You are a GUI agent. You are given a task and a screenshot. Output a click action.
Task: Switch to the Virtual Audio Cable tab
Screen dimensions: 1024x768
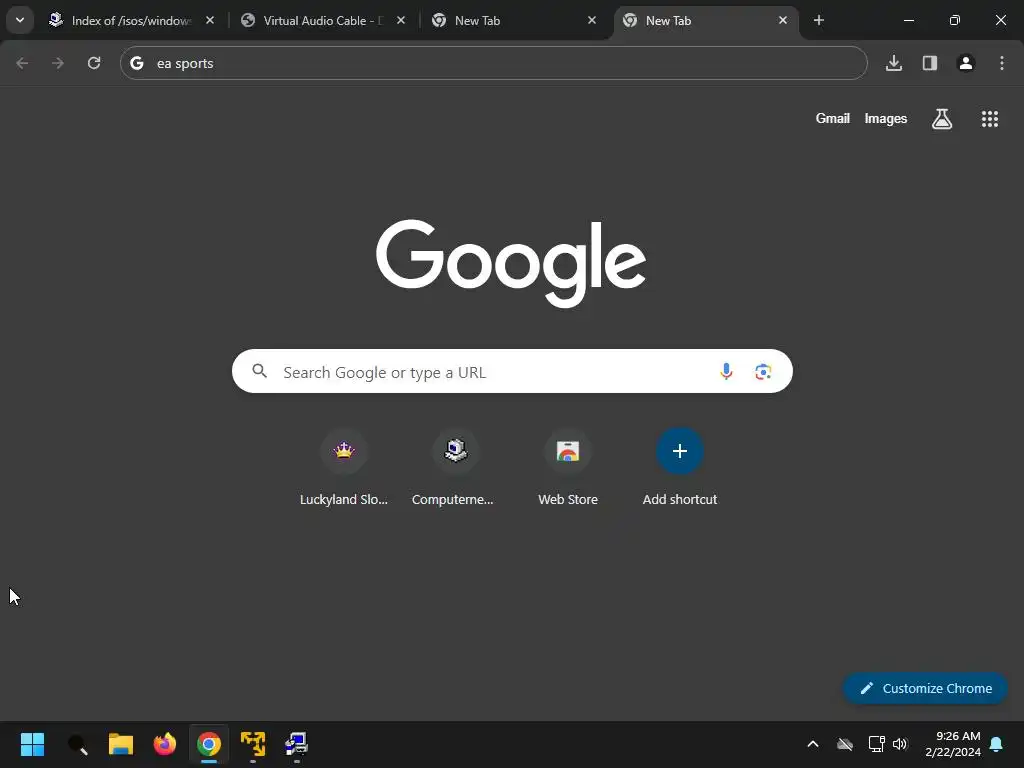[323, 20]
